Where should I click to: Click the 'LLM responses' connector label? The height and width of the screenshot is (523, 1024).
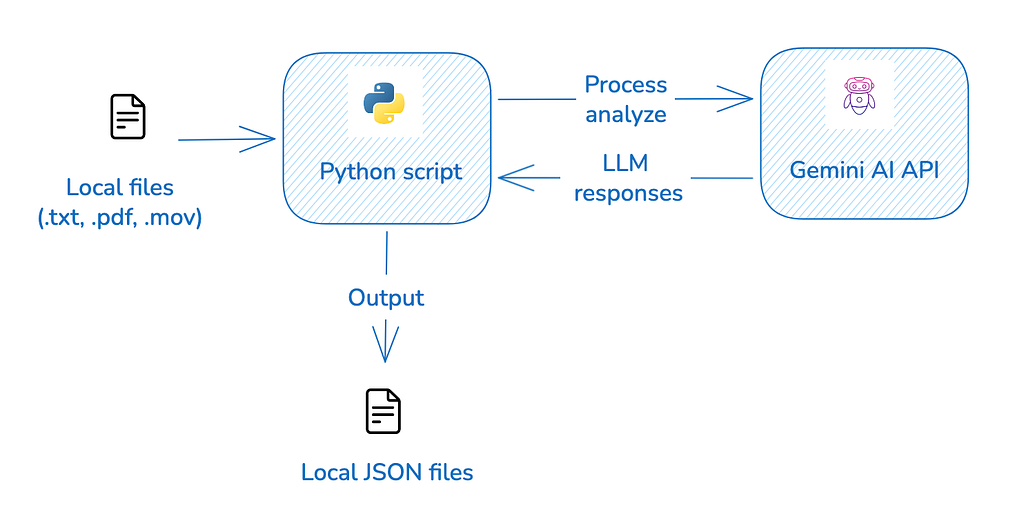(x=628, y=178)
